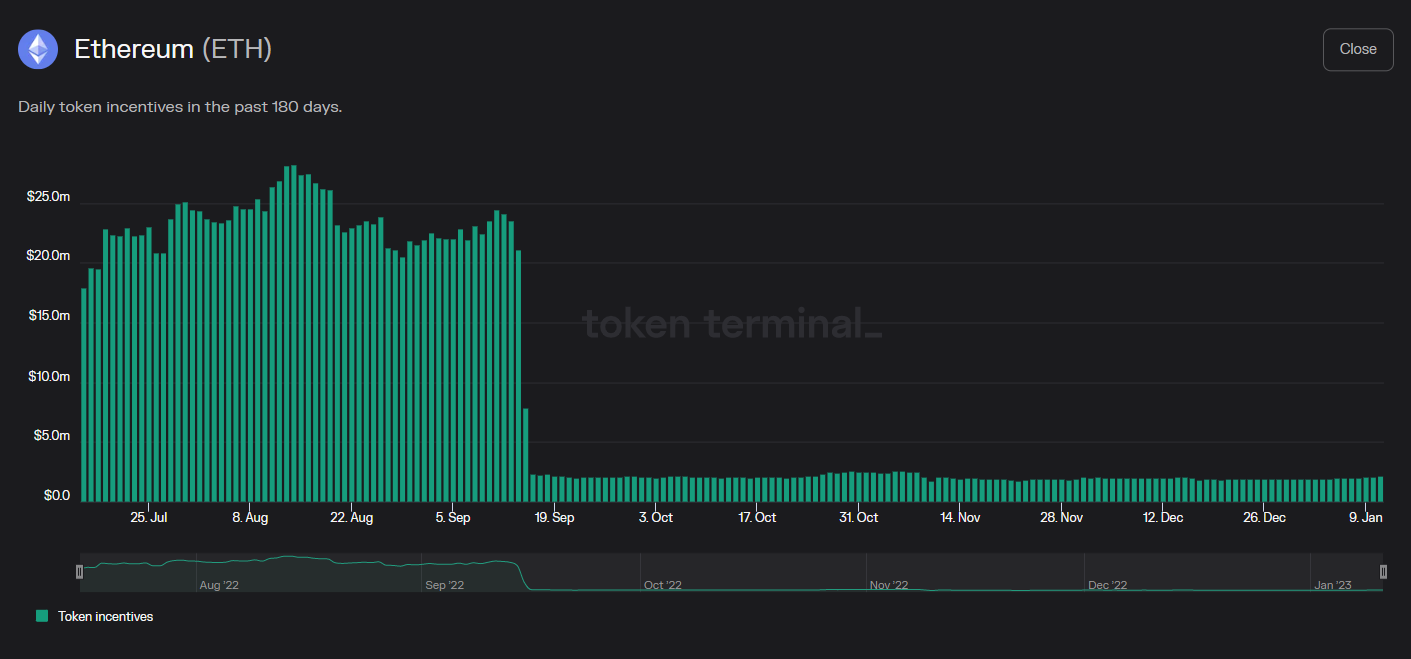Select the Oct '22 area in navigator
This screenshot has width=1411, height=659.
pos(662,585)
